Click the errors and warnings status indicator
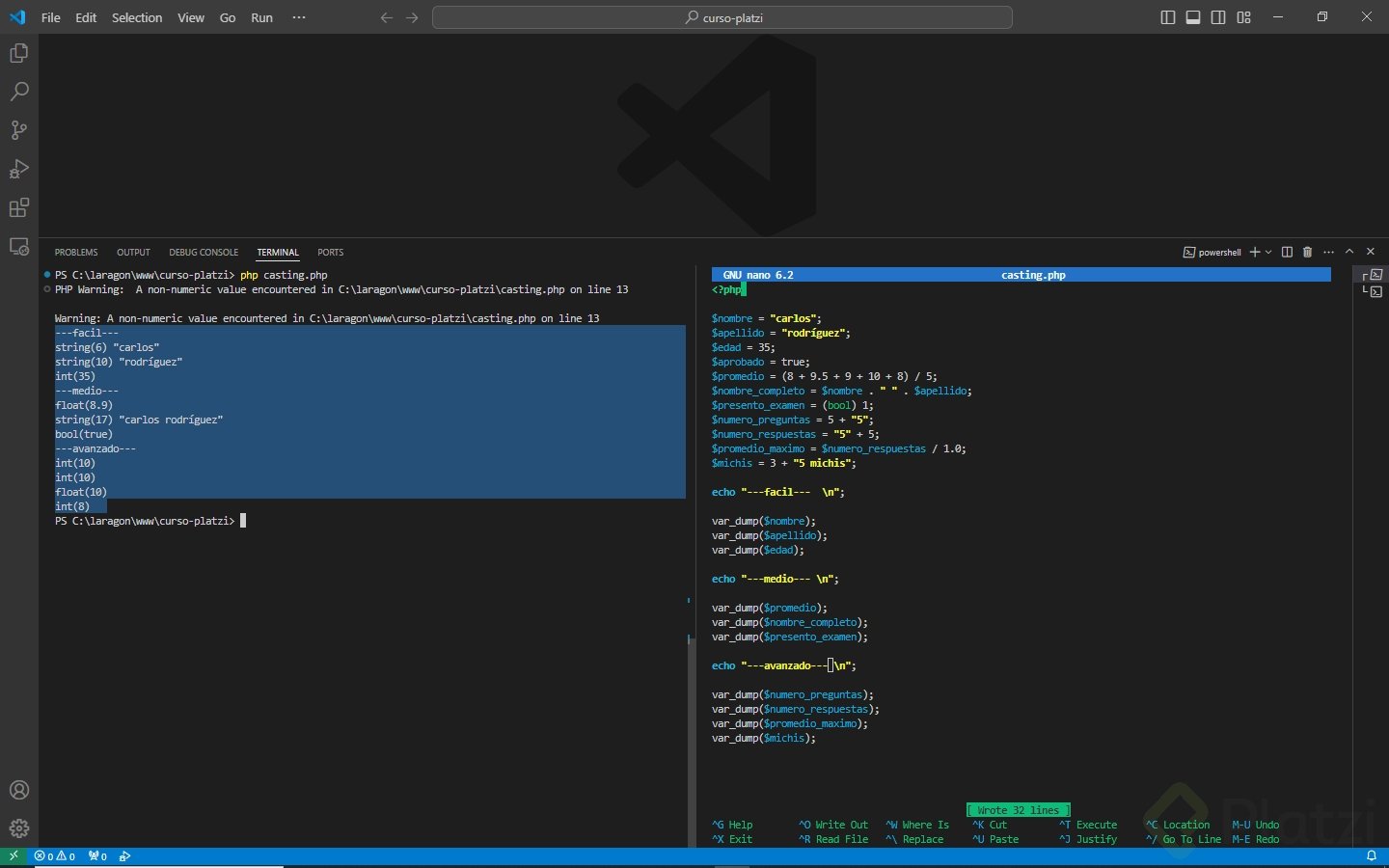 click(x=55, y=856)
